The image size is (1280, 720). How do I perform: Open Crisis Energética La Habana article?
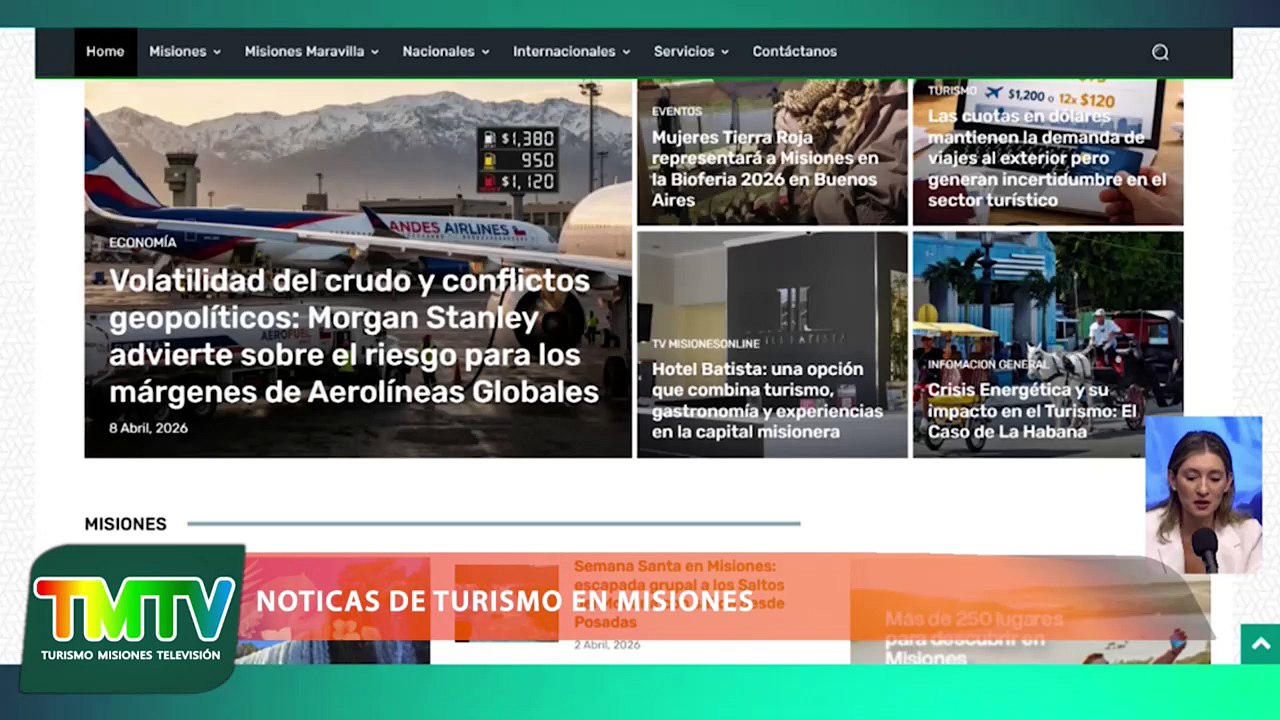click(x=1032, y=411)
